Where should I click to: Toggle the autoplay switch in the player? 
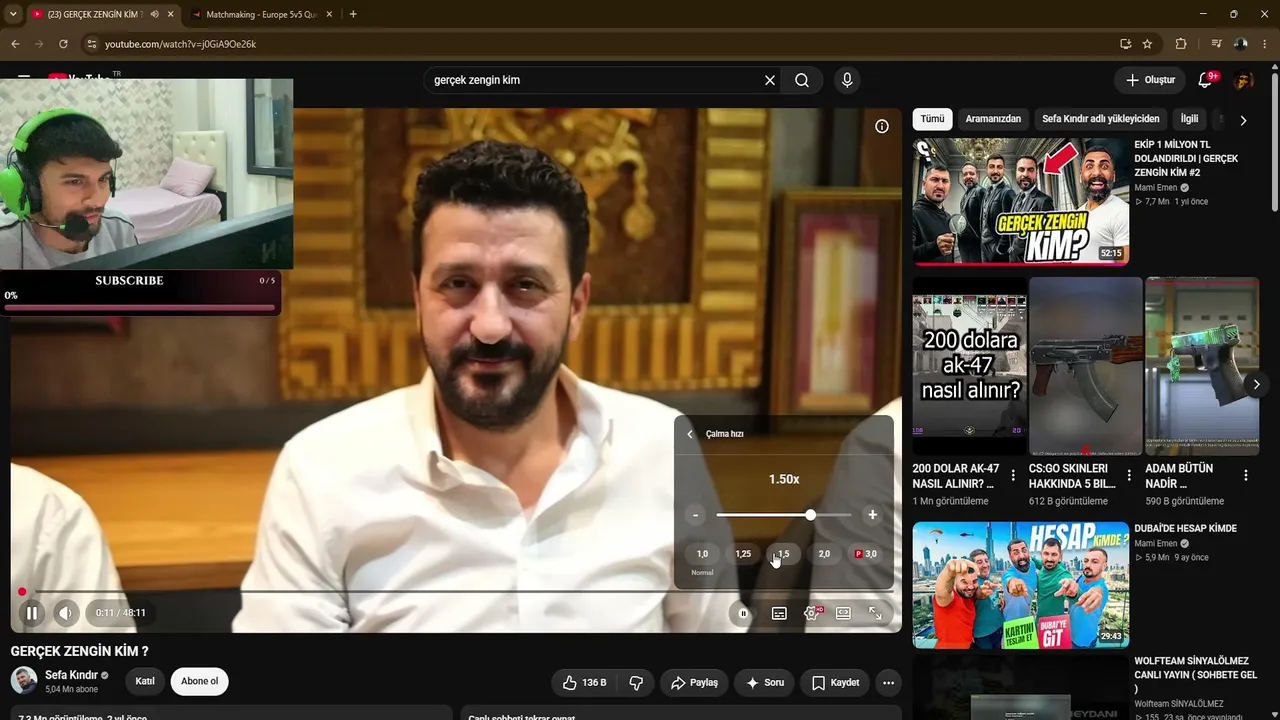742,613
